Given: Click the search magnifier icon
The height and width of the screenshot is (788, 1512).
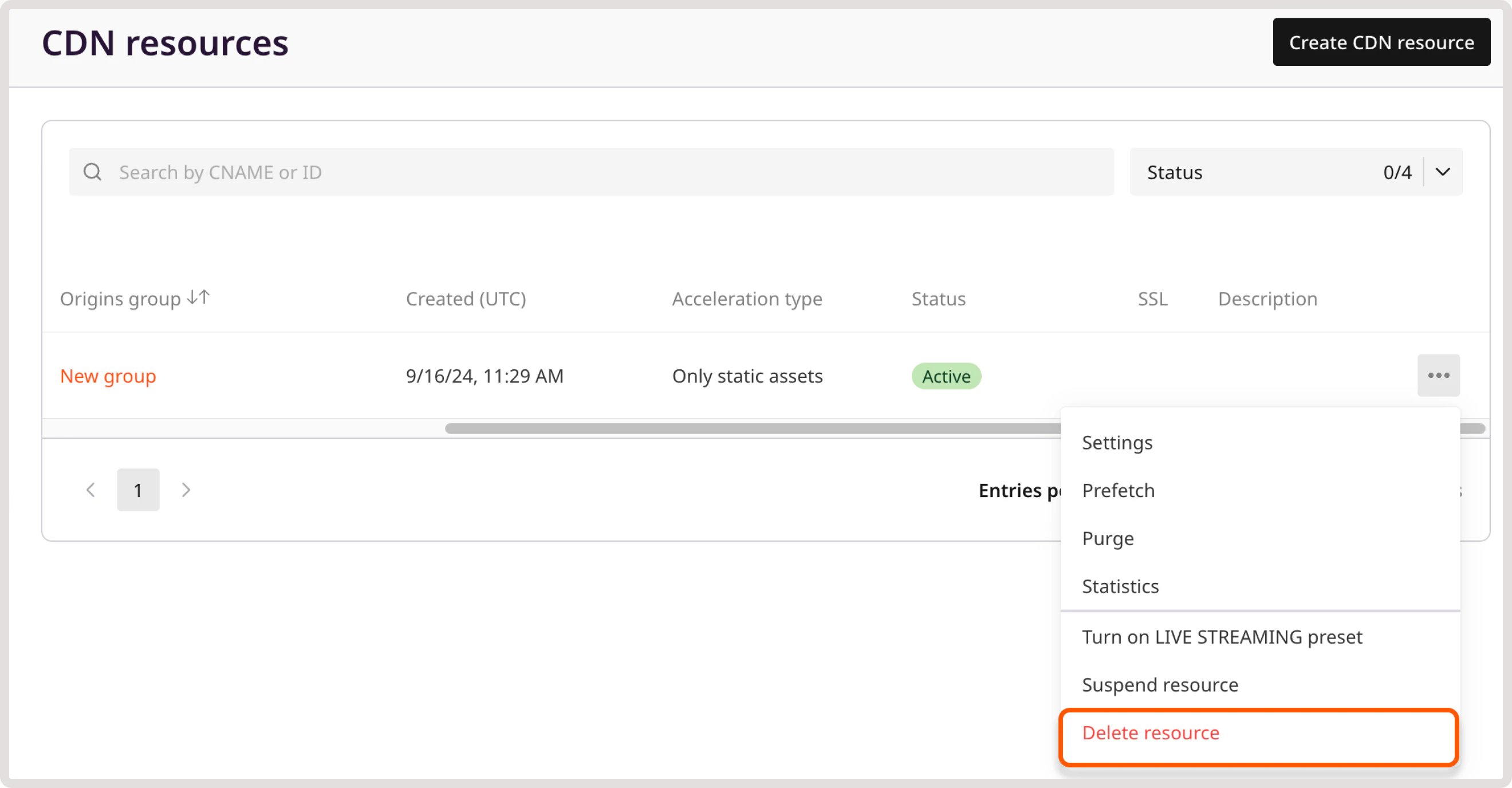Looking at the screenshot, I should click(92, 171).
